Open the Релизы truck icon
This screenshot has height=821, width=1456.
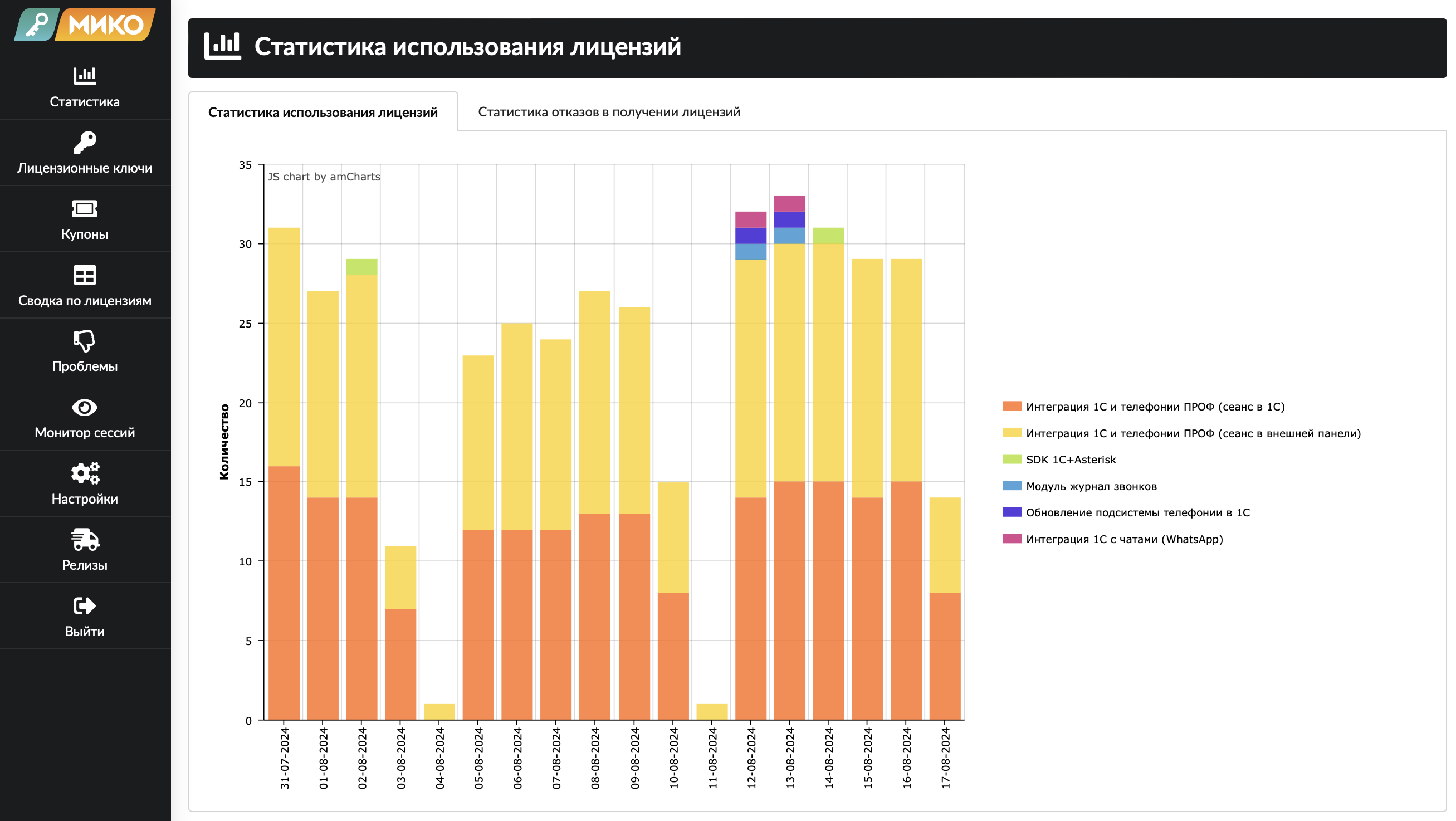pos(85,540)
